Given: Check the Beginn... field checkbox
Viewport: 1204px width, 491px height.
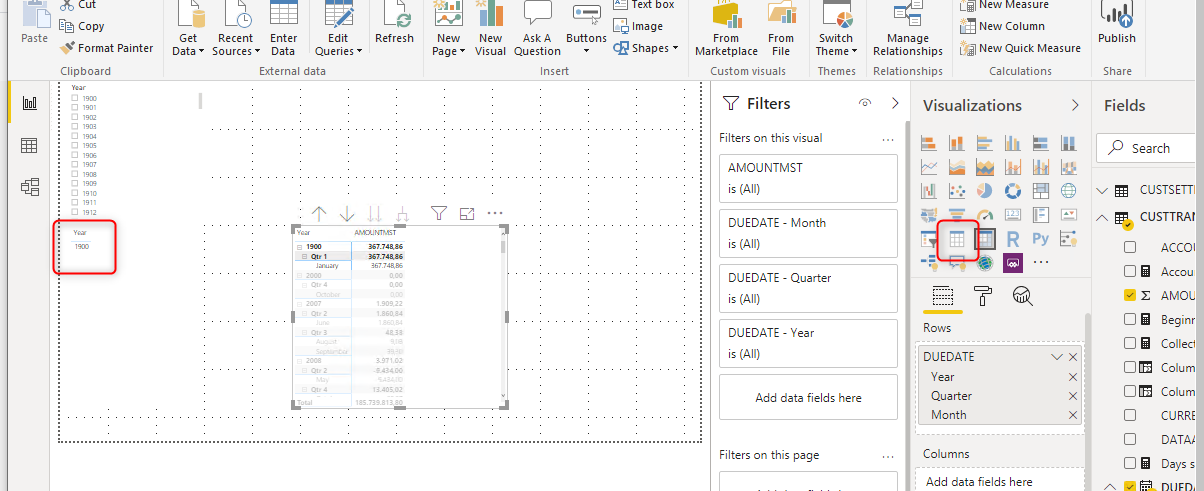Looking at the screenshot, I should 1130,319.
